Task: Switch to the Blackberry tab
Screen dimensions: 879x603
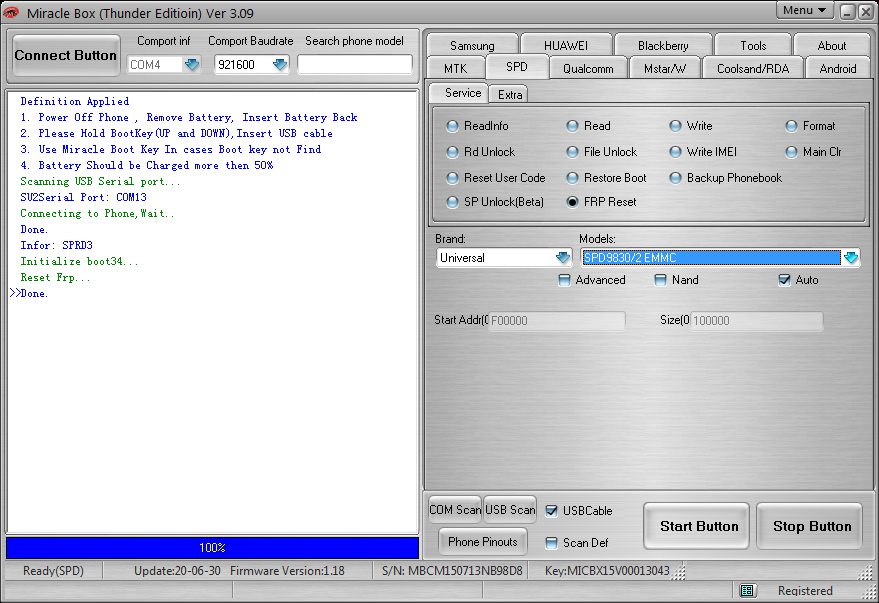Action: [x=663, y=45]
